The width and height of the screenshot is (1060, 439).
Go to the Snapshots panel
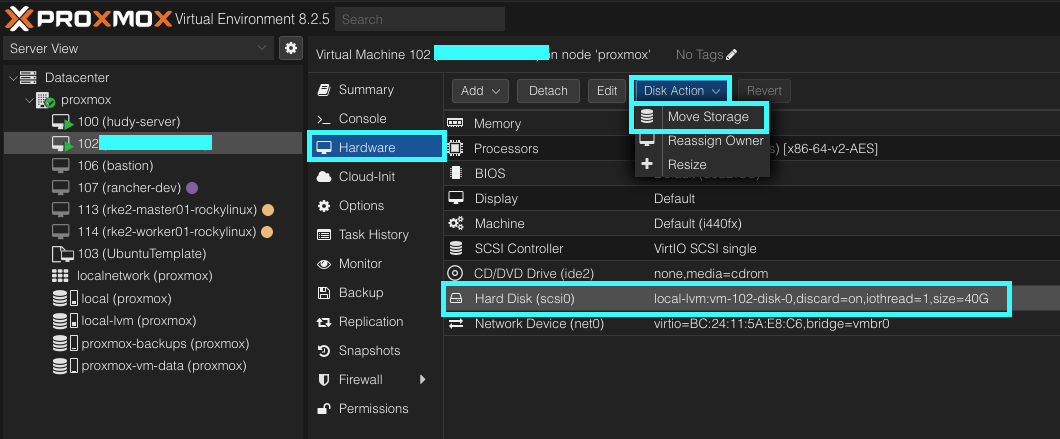point(369,350)
